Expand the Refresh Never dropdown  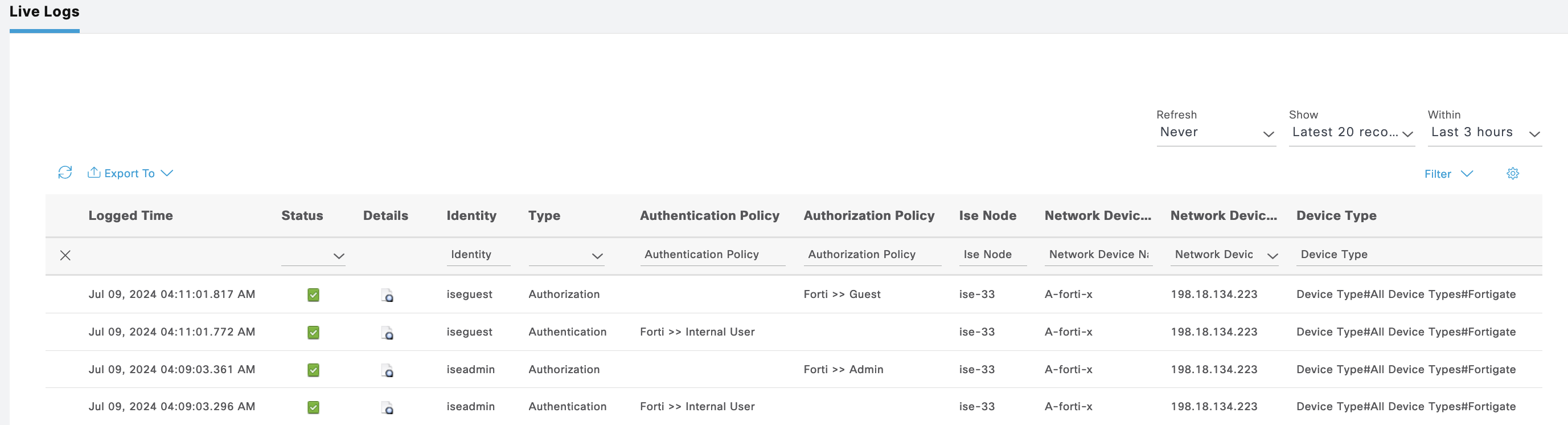pyautogui.click(x=1215, y=133)
